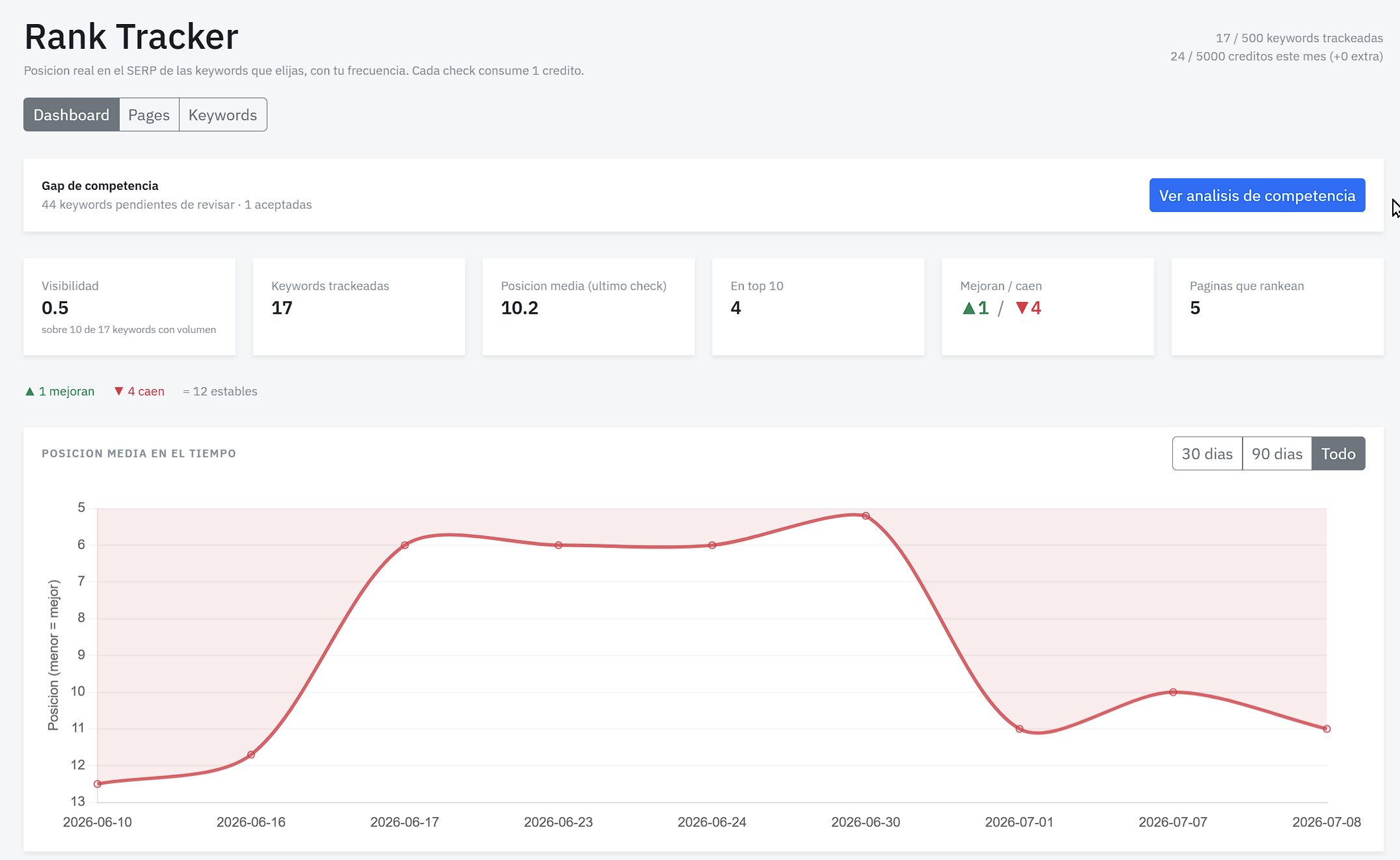This screenshot has width=1400, height=860.
Task: Click the Visibilidad value 0.5
Action: point(55,308)
